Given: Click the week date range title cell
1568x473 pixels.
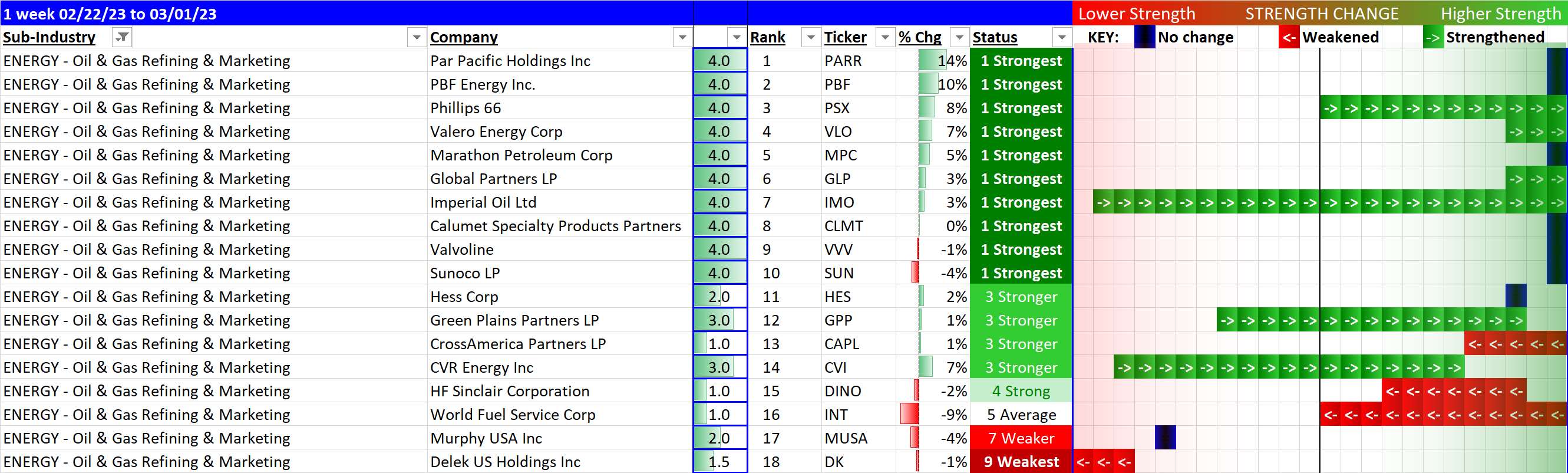Looking at the screenshot, I should (346, 13).
